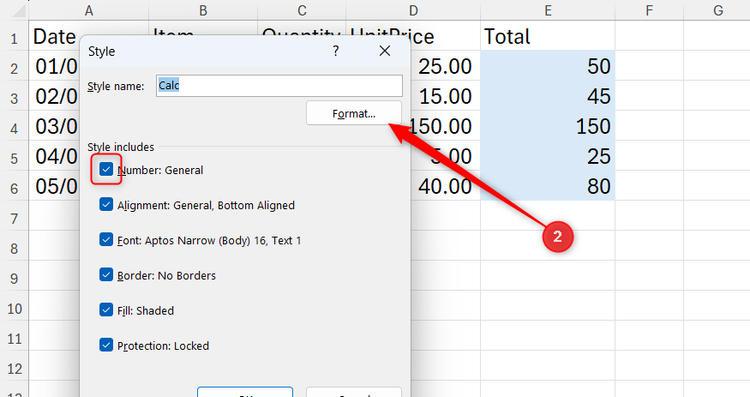Open the Format... button

click(x=354, y=113)
